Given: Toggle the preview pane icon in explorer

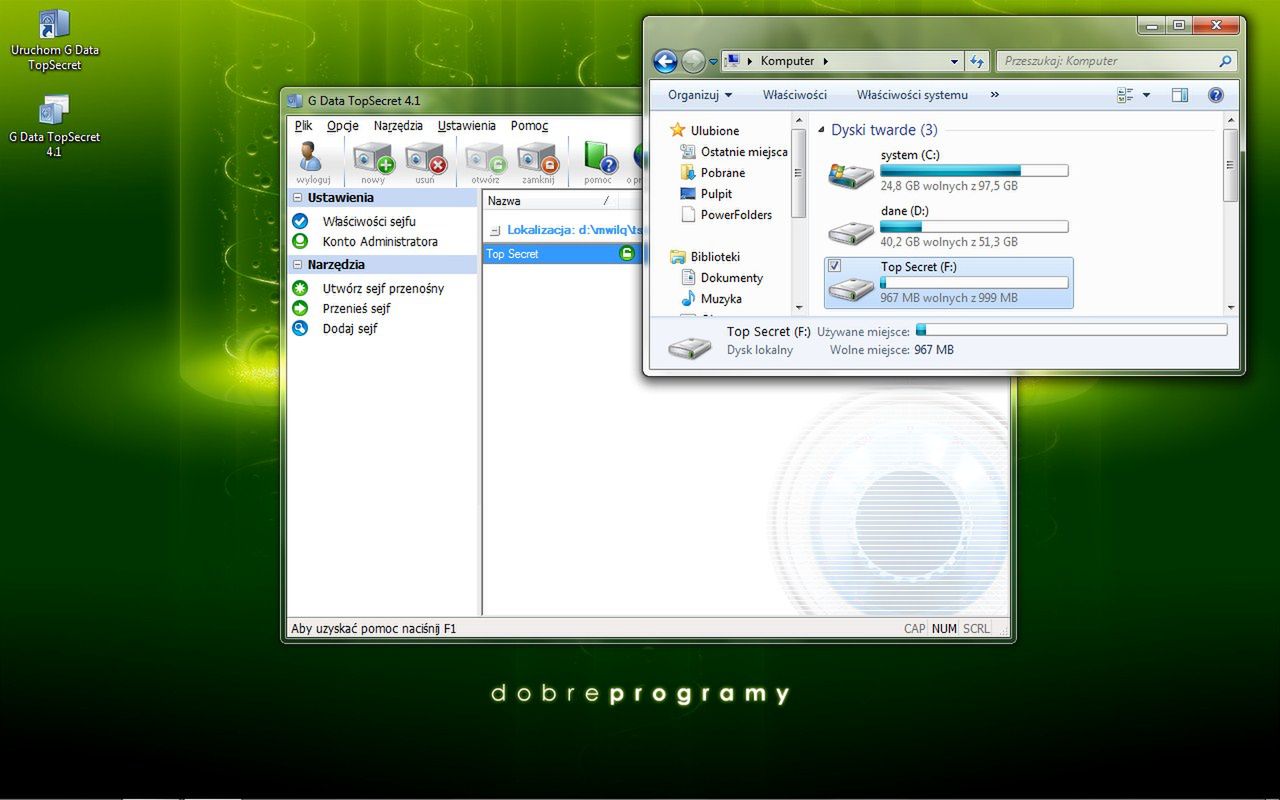Looking at the screenshot, I should coord(1180,95).
